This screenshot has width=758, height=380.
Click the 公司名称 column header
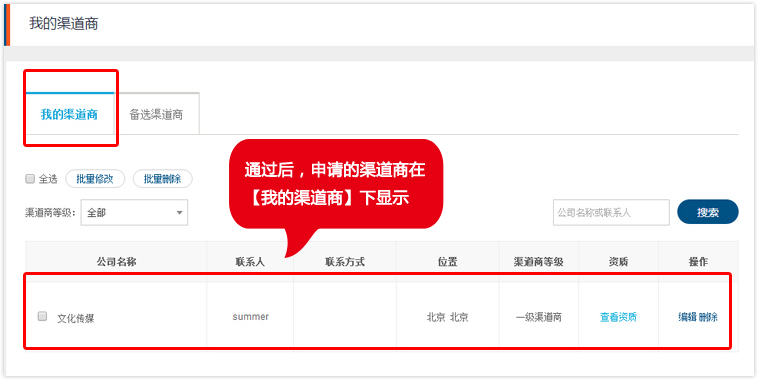(116, 262)
